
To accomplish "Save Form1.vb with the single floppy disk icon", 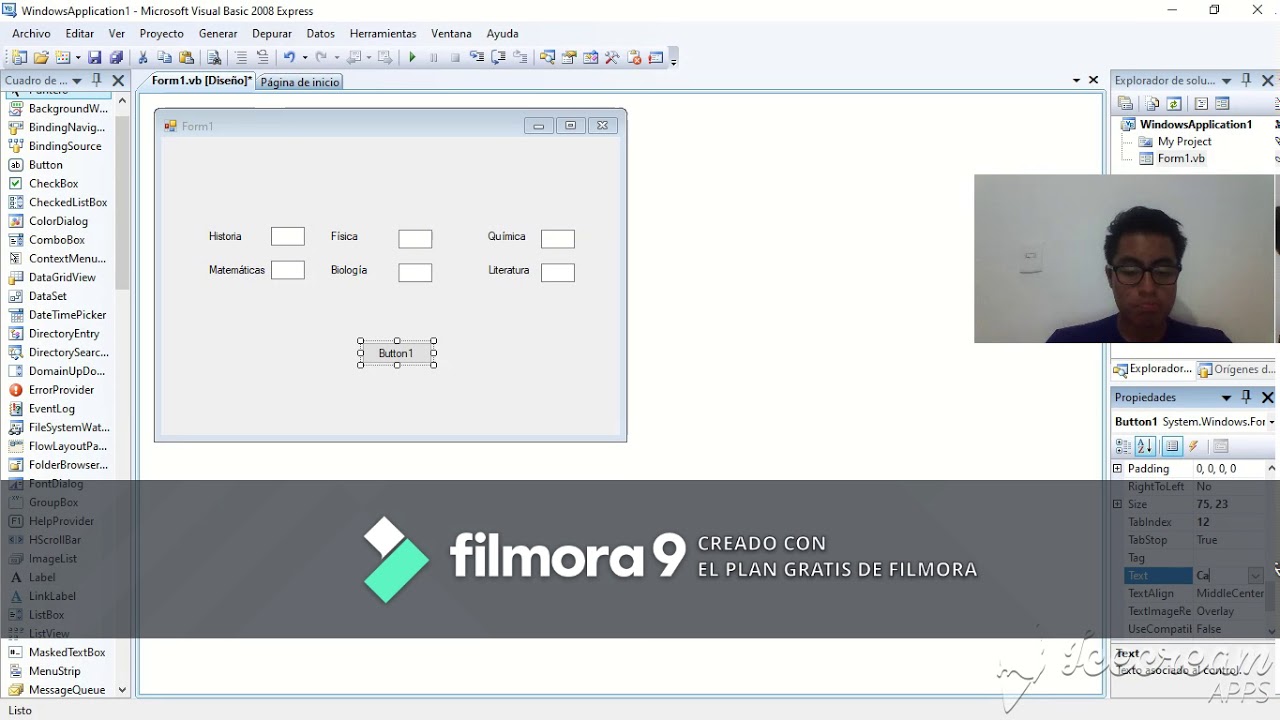I will (94, 58).
